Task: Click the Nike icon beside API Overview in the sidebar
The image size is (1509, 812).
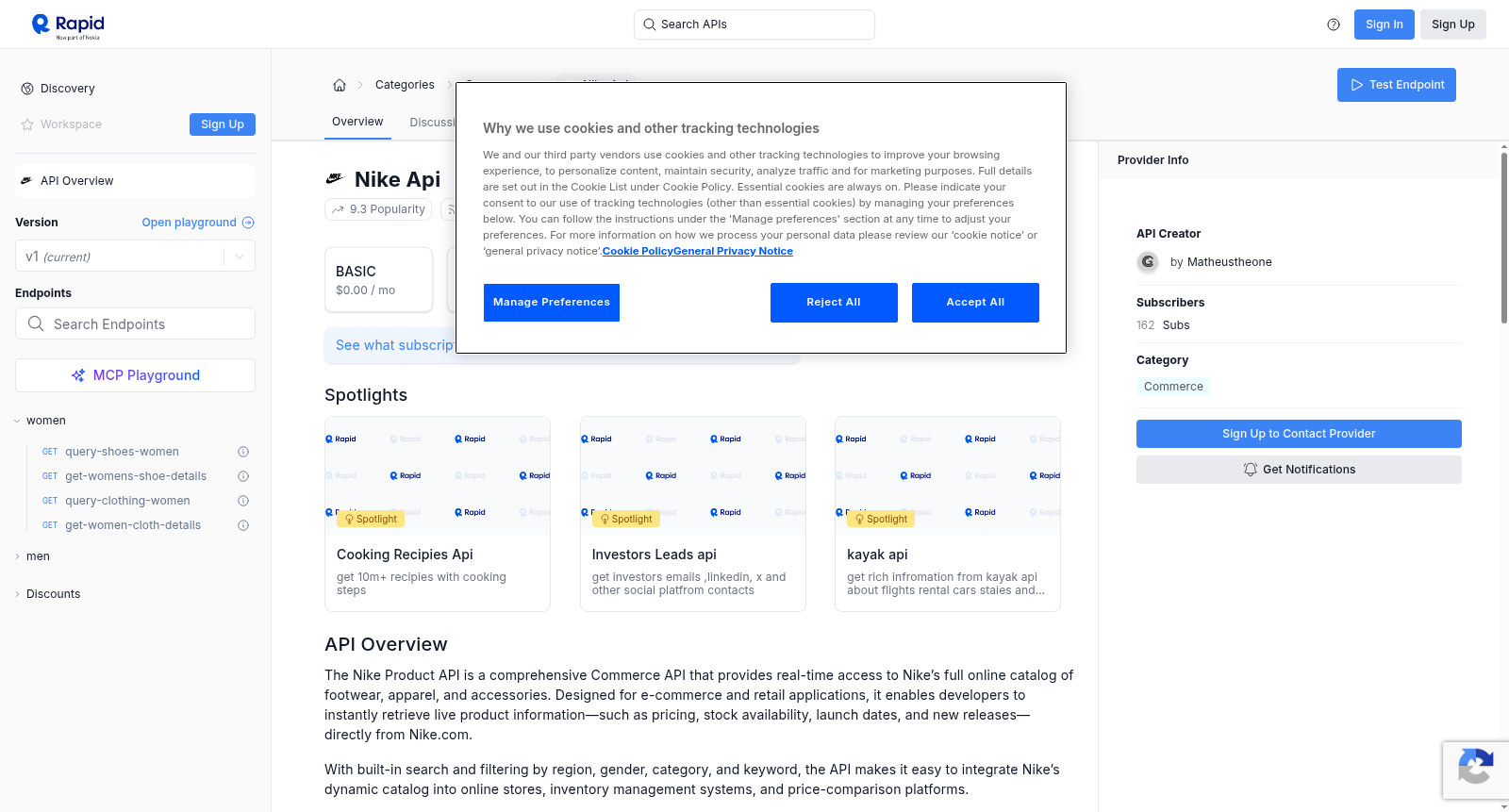Action: click(x=26, y=181)
